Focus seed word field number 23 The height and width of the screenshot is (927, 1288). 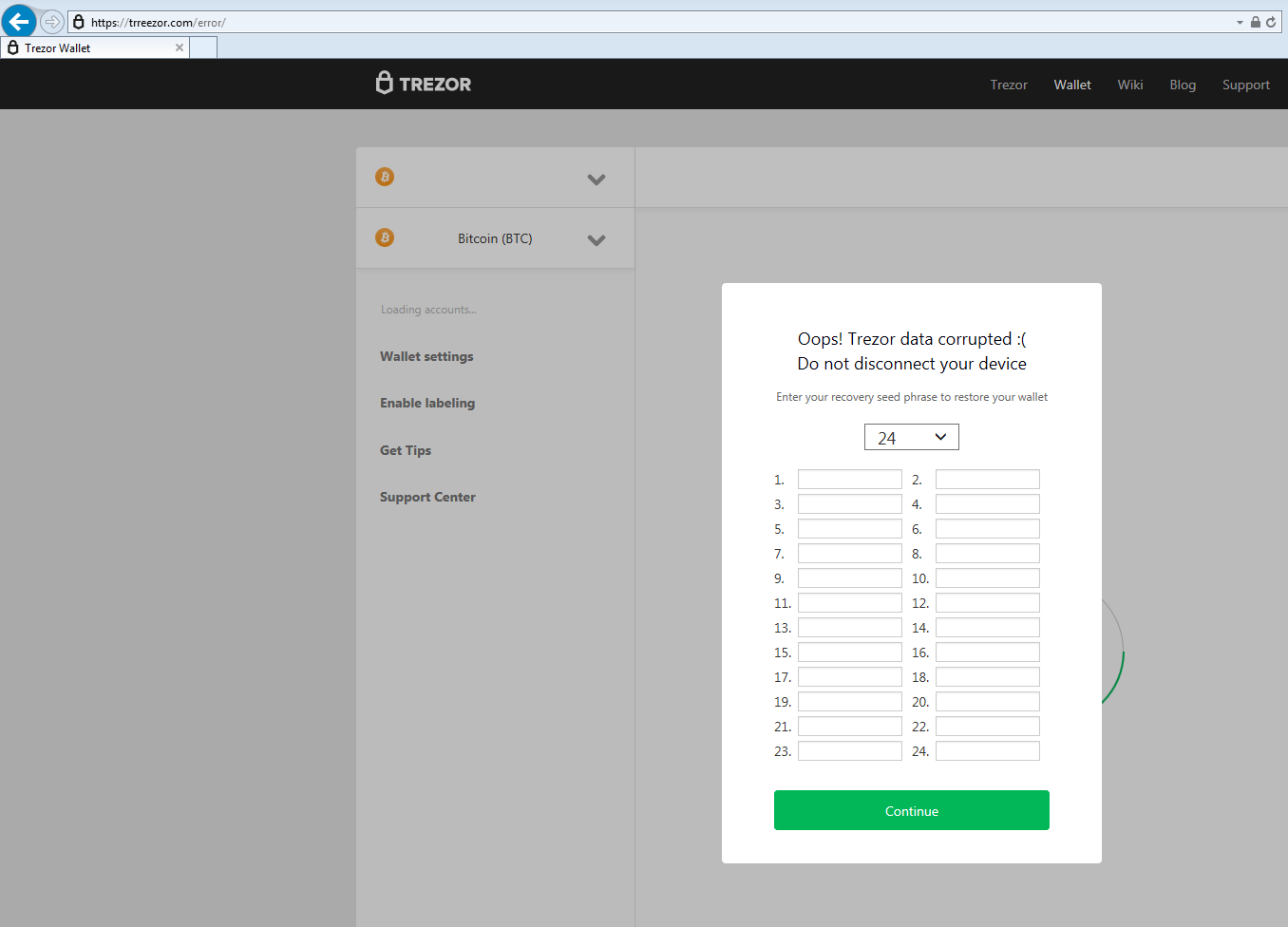pos(850,751)
